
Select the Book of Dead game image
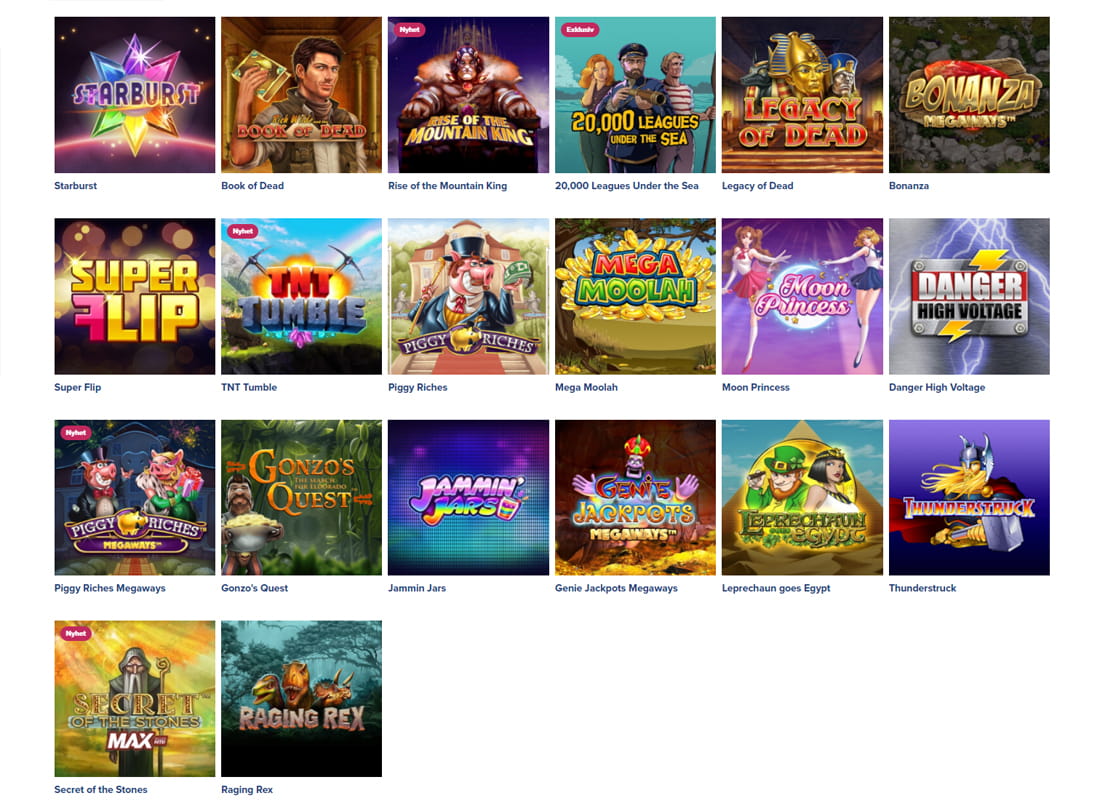tap(302, 95)
